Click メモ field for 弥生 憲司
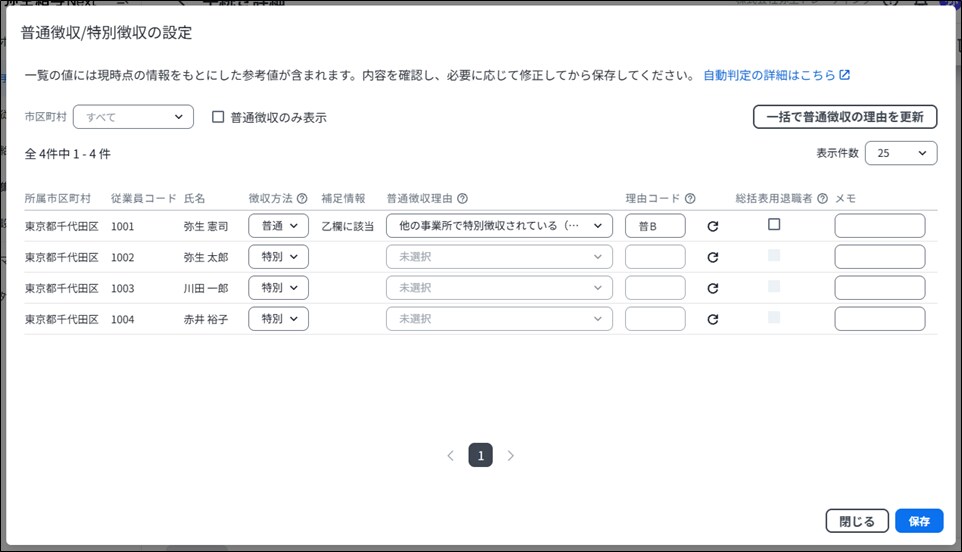 click(x=880, y=226)
